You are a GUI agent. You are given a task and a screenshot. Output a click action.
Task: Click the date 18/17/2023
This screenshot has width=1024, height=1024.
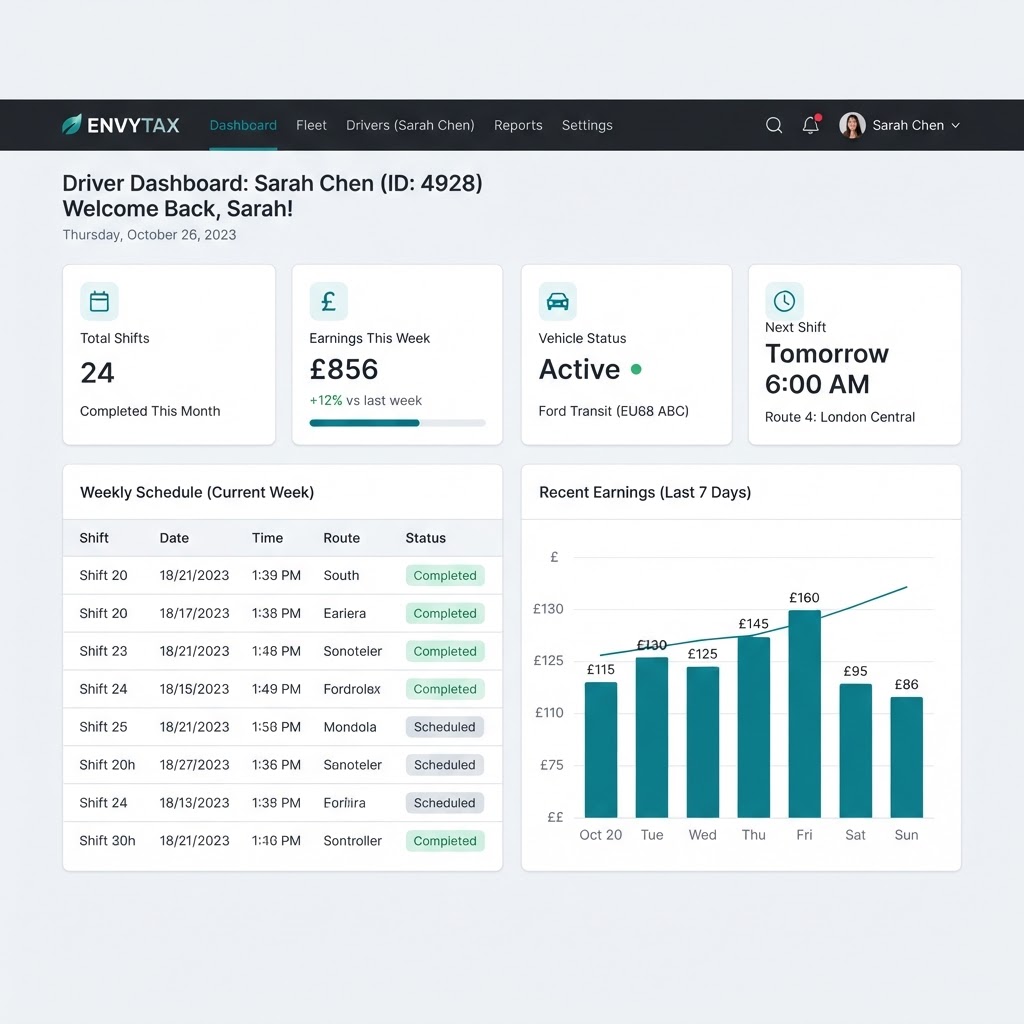click(x=195, y=613)
